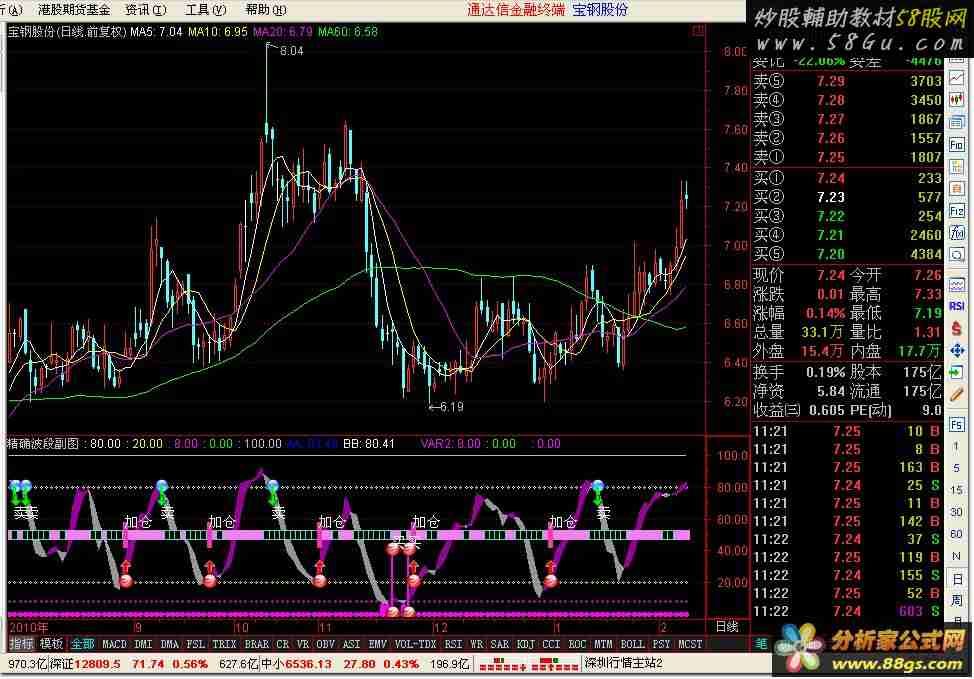Switch to 1-minute period in the sidebar
The height and width of the screenshot is (679, 974).
pos(957,447)
